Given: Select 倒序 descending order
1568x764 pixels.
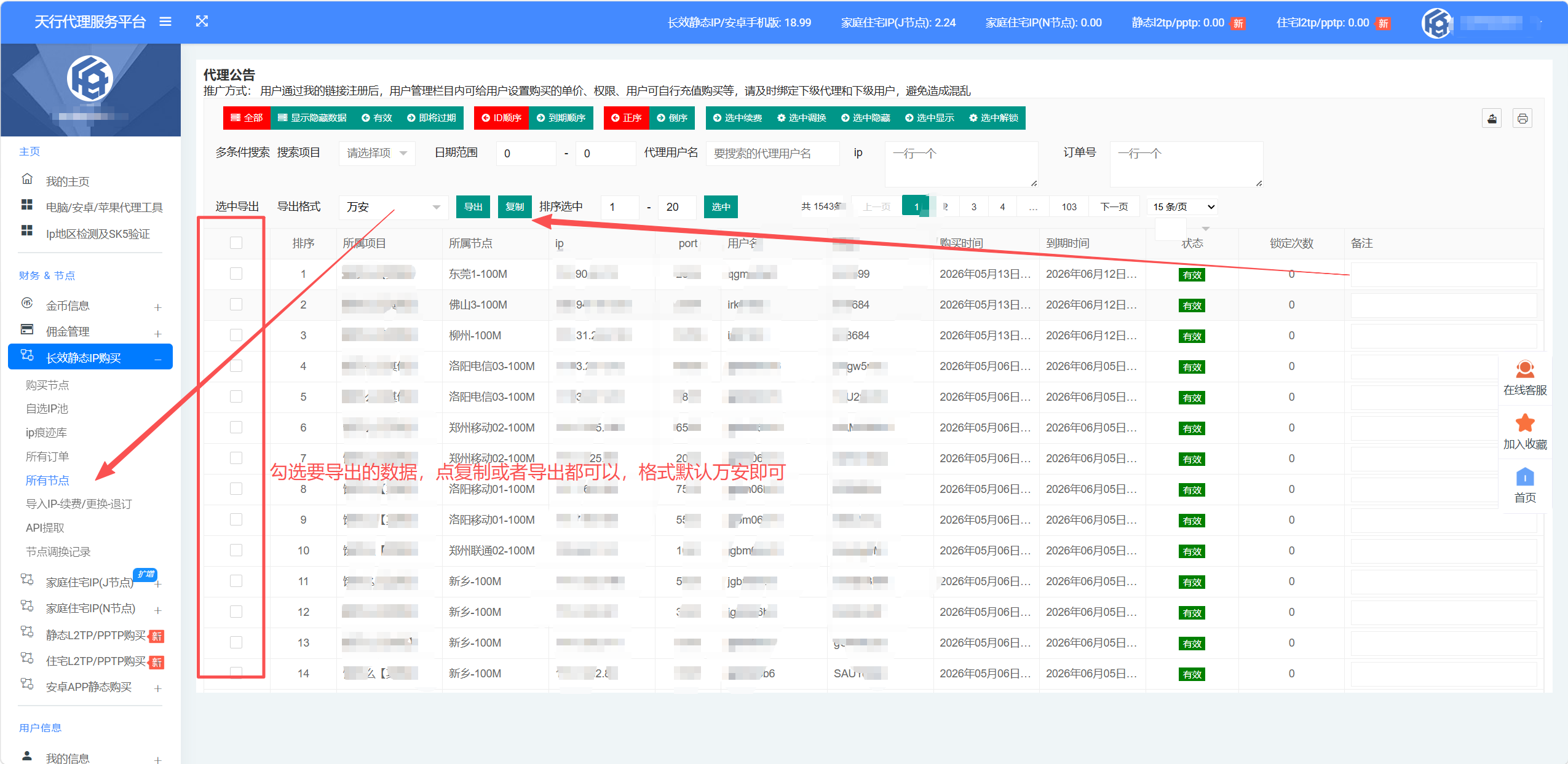Looking at the screenshot, I should [x=672, y=118].
